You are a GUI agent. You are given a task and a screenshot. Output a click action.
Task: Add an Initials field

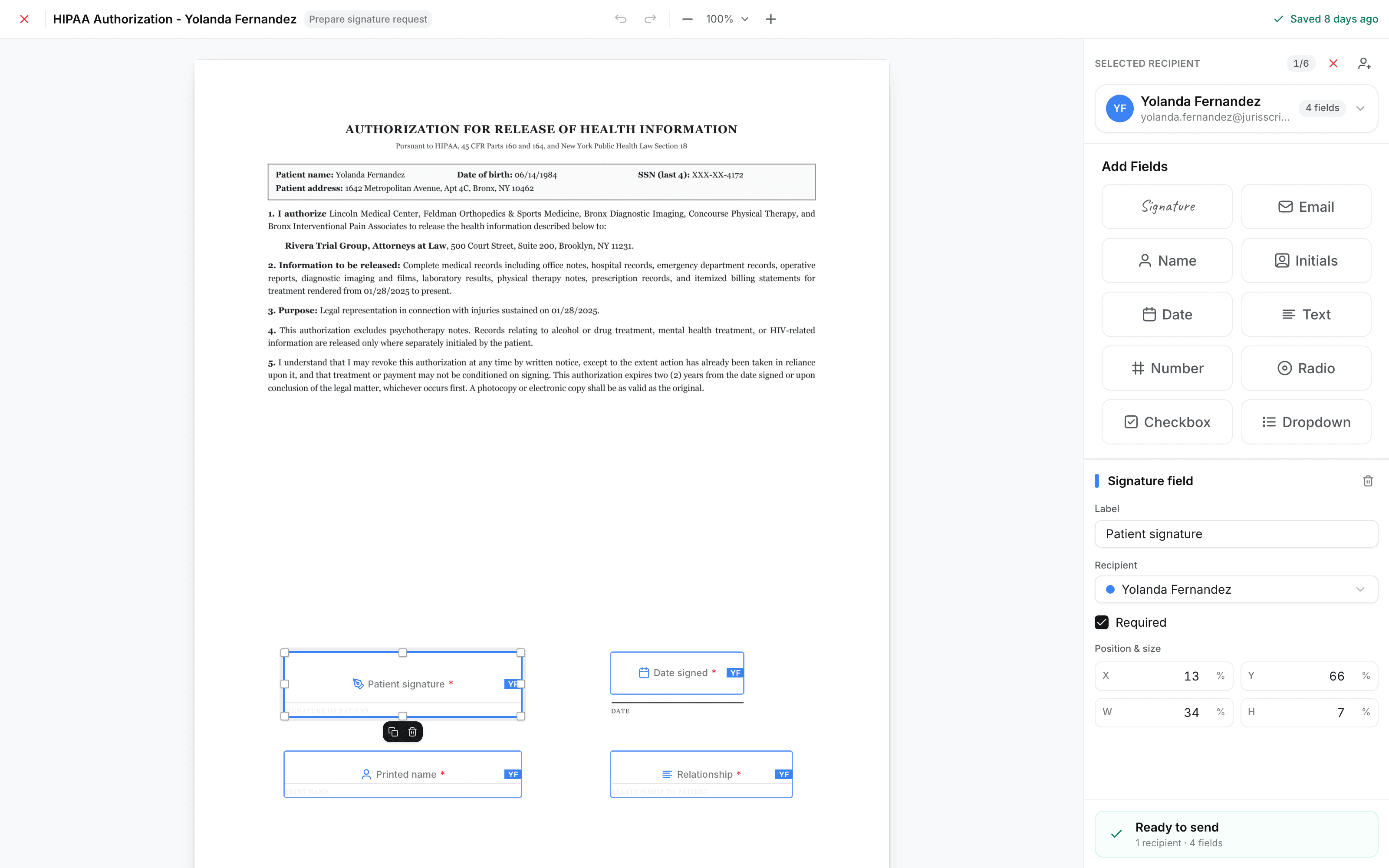tap(1307, 261)
